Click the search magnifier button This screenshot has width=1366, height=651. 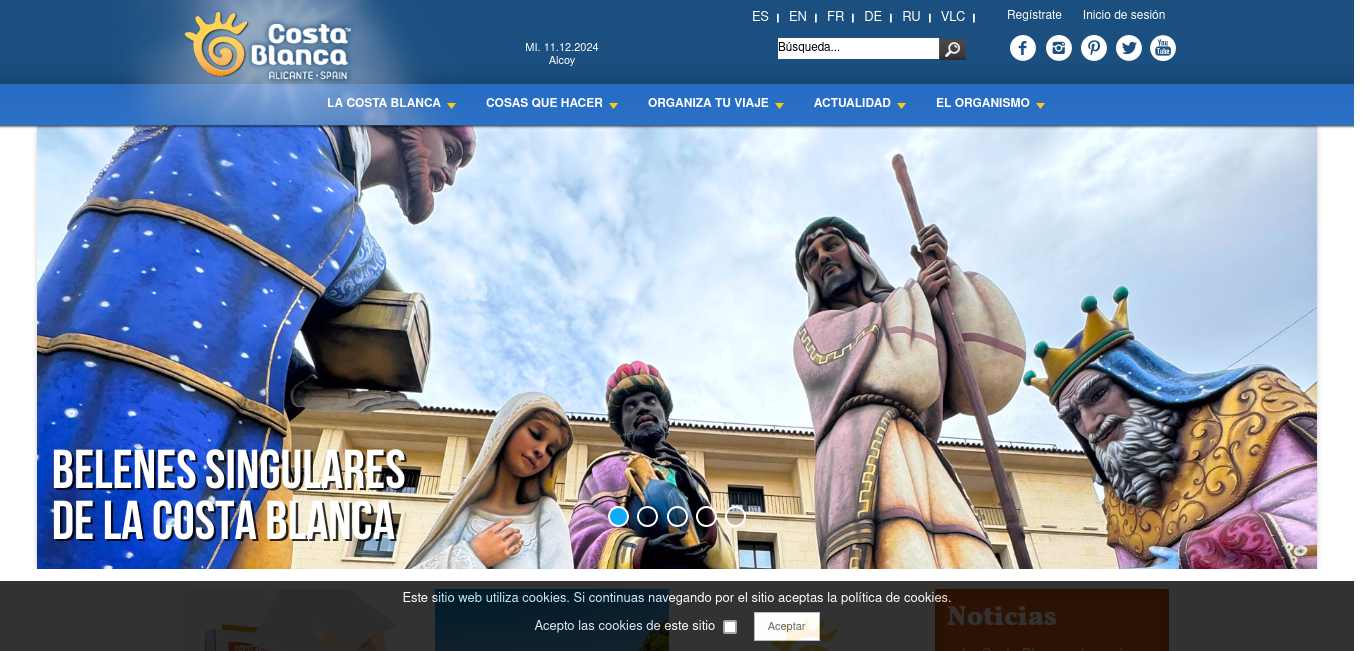(953, 49)
